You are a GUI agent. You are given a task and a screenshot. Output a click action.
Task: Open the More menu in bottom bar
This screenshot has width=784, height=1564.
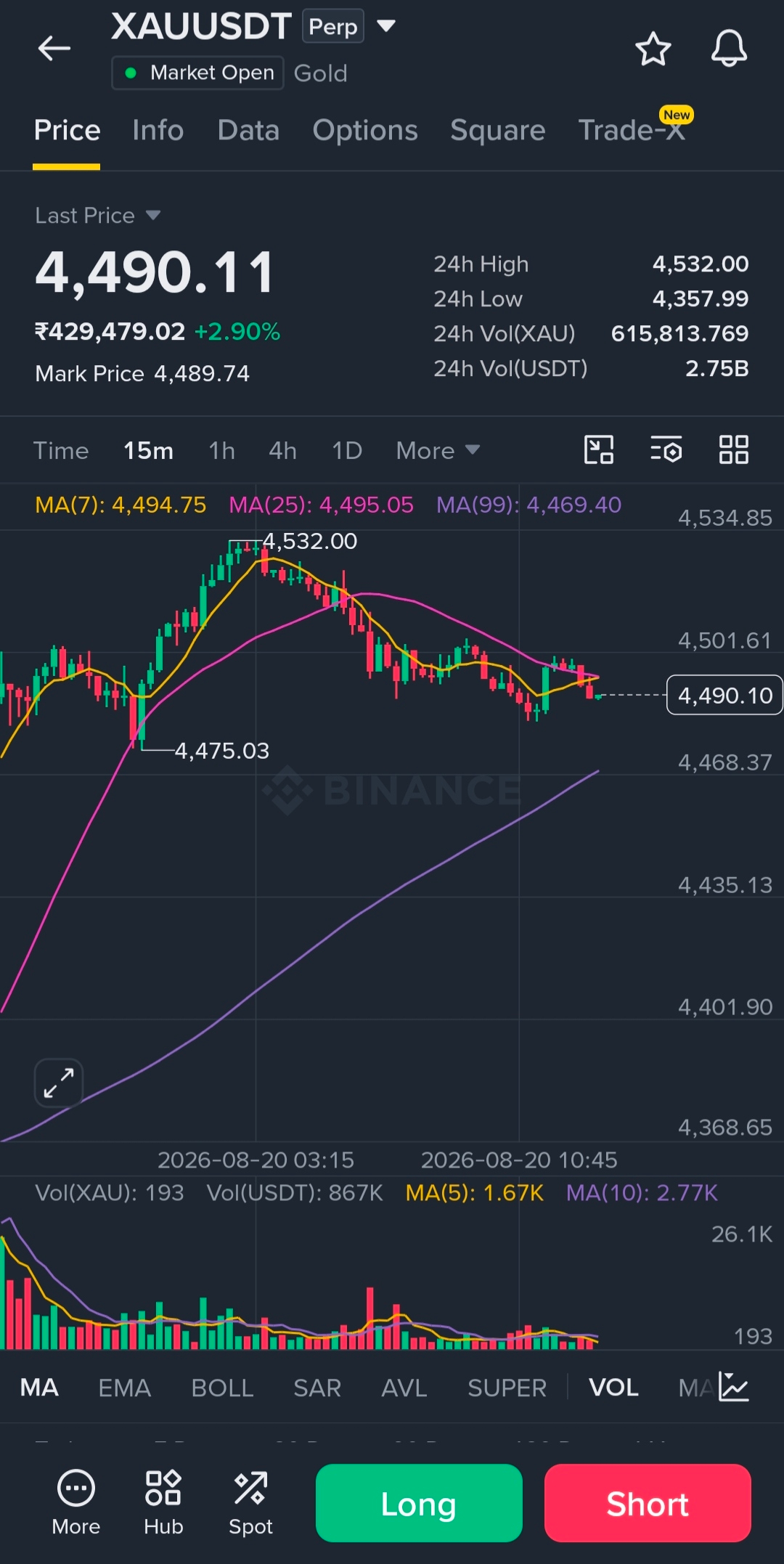click(x=76, y=1502)
